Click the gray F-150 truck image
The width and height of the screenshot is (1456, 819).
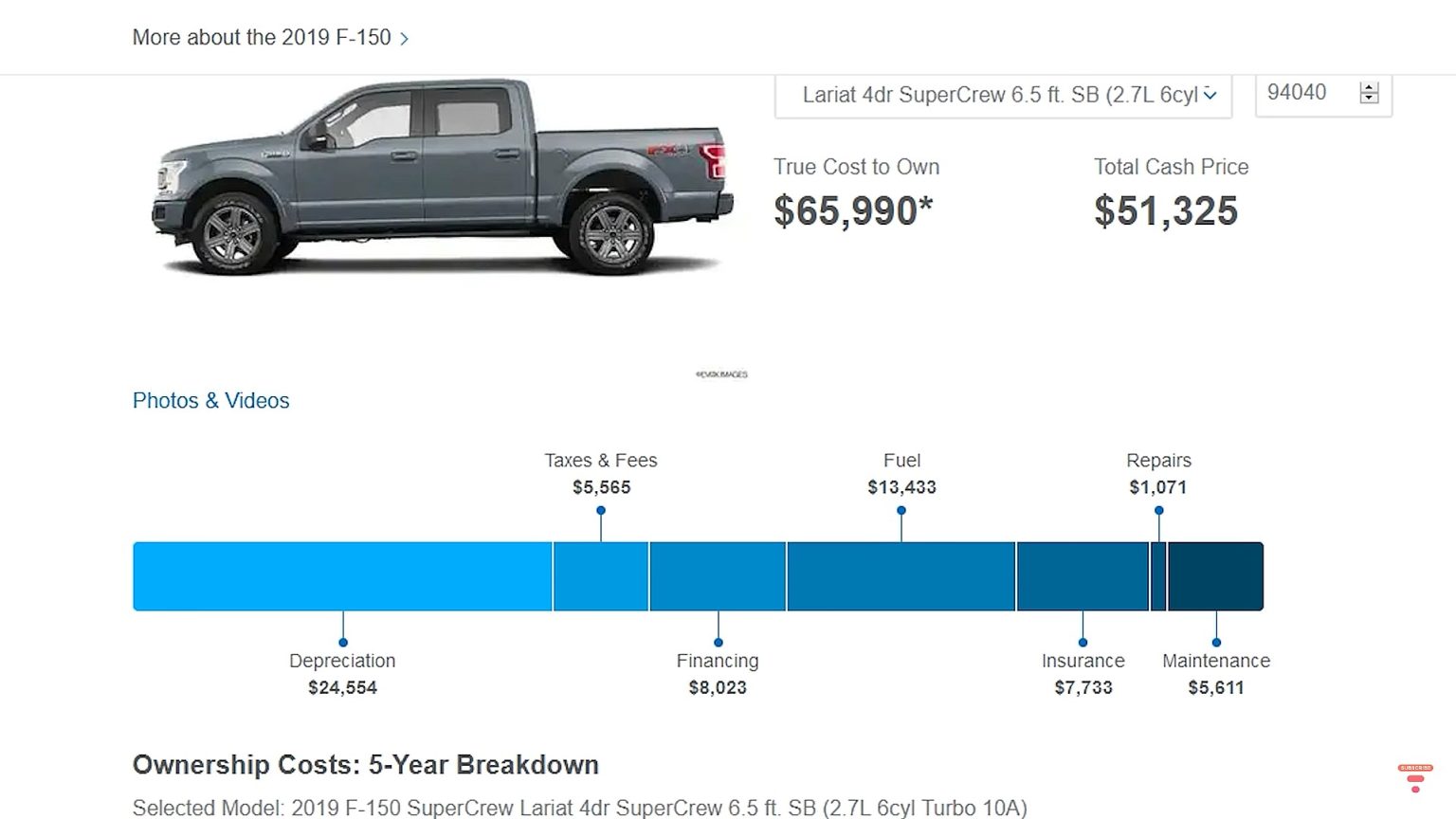click(442, 180)
